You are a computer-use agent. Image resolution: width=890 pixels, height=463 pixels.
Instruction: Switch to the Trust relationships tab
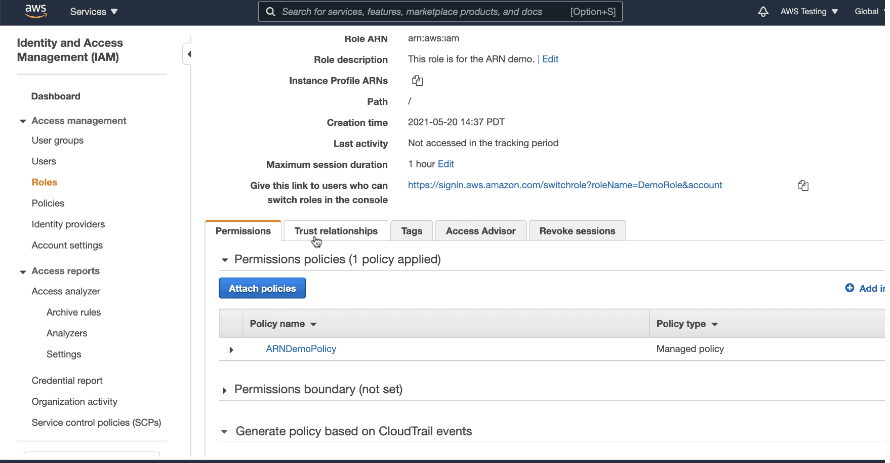pos(336,231)
